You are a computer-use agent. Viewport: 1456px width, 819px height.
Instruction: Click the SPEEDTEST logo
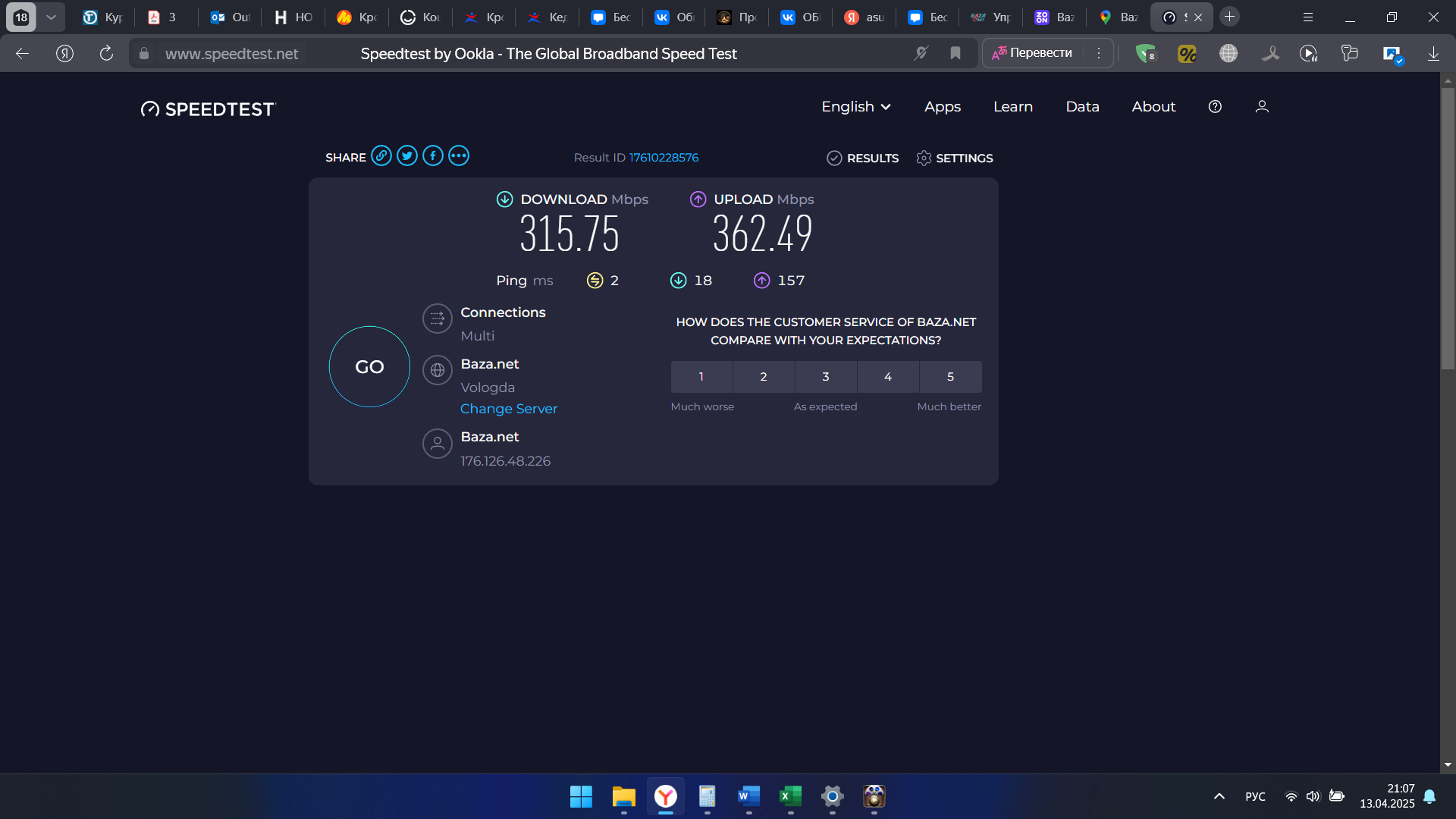pos(209,109)
